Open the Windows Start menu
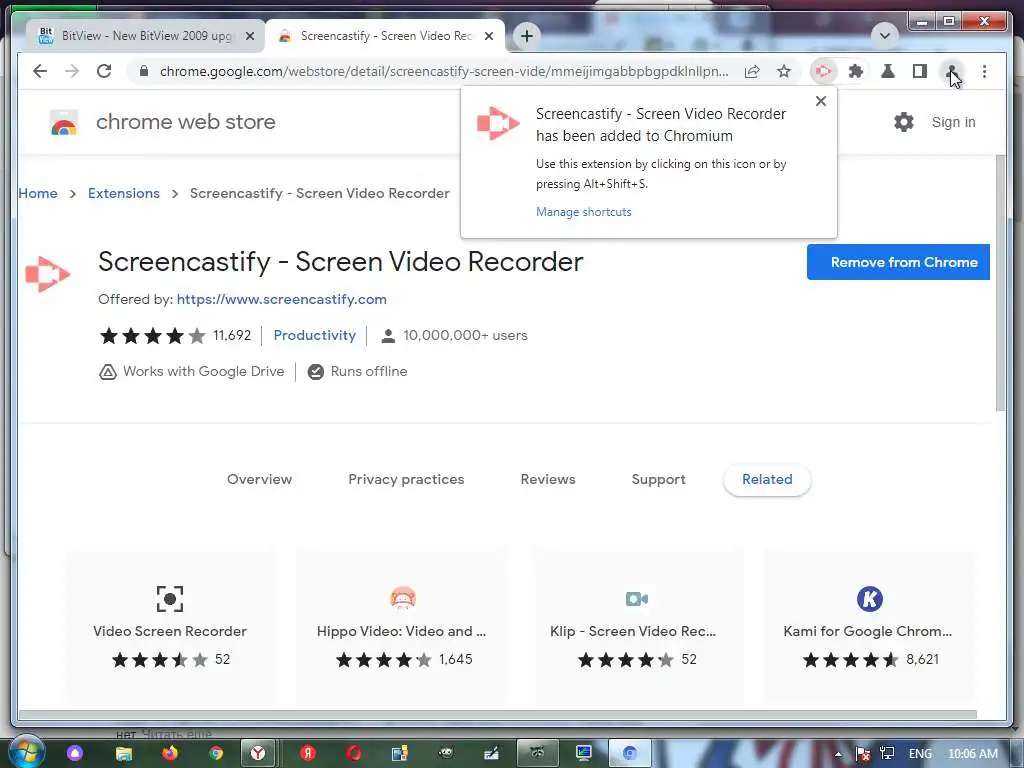1024x768 pixels. (x=25, y=752)
